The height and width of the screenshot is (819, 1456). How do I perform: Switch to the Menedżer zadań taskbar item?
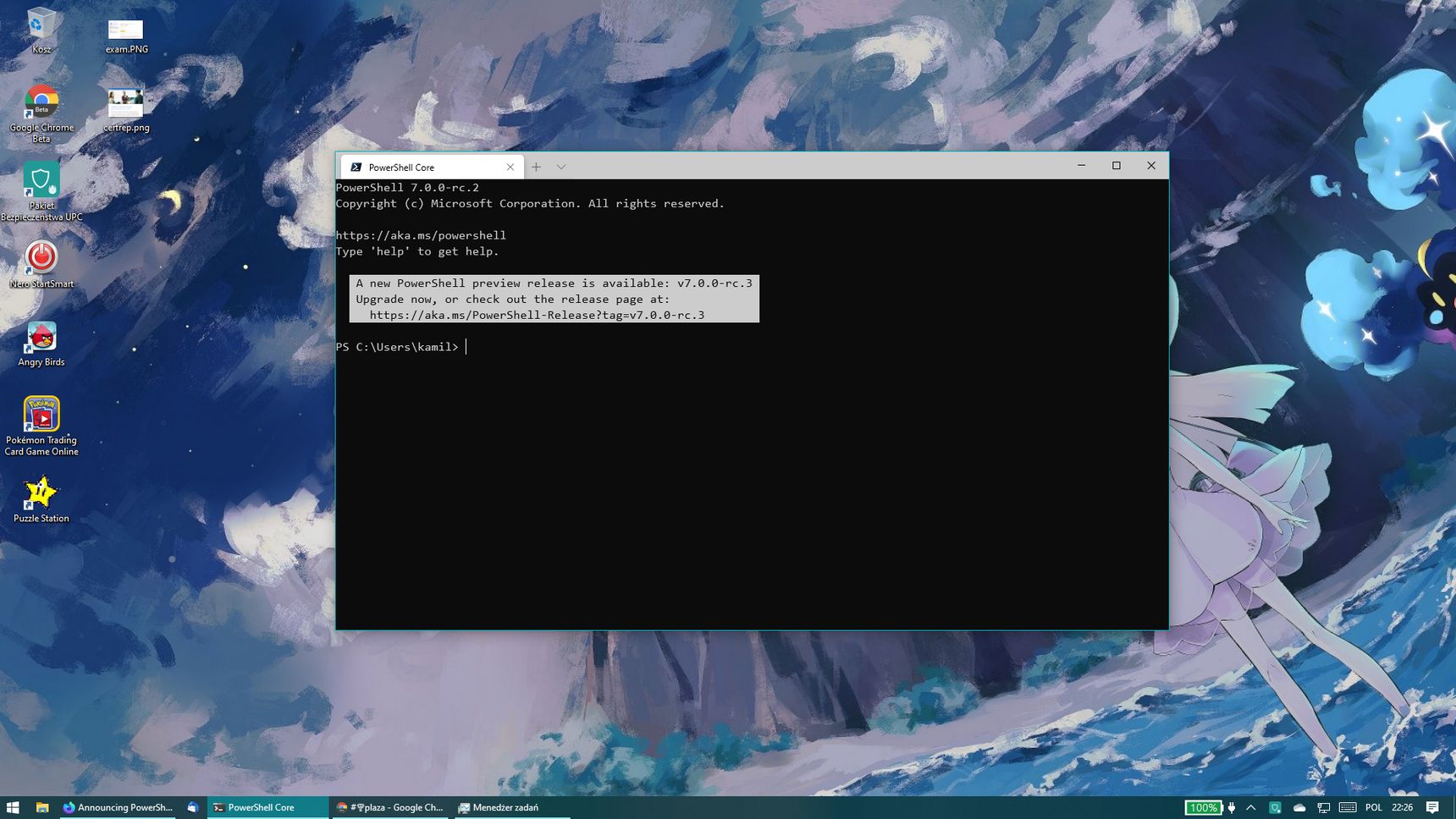[499, 807]
